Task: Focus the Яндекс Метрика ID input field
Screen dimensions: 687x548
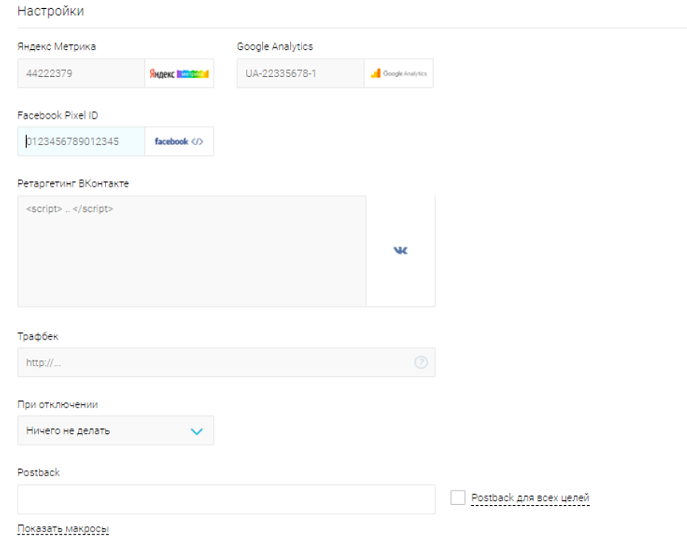Action: coord(81,74)
